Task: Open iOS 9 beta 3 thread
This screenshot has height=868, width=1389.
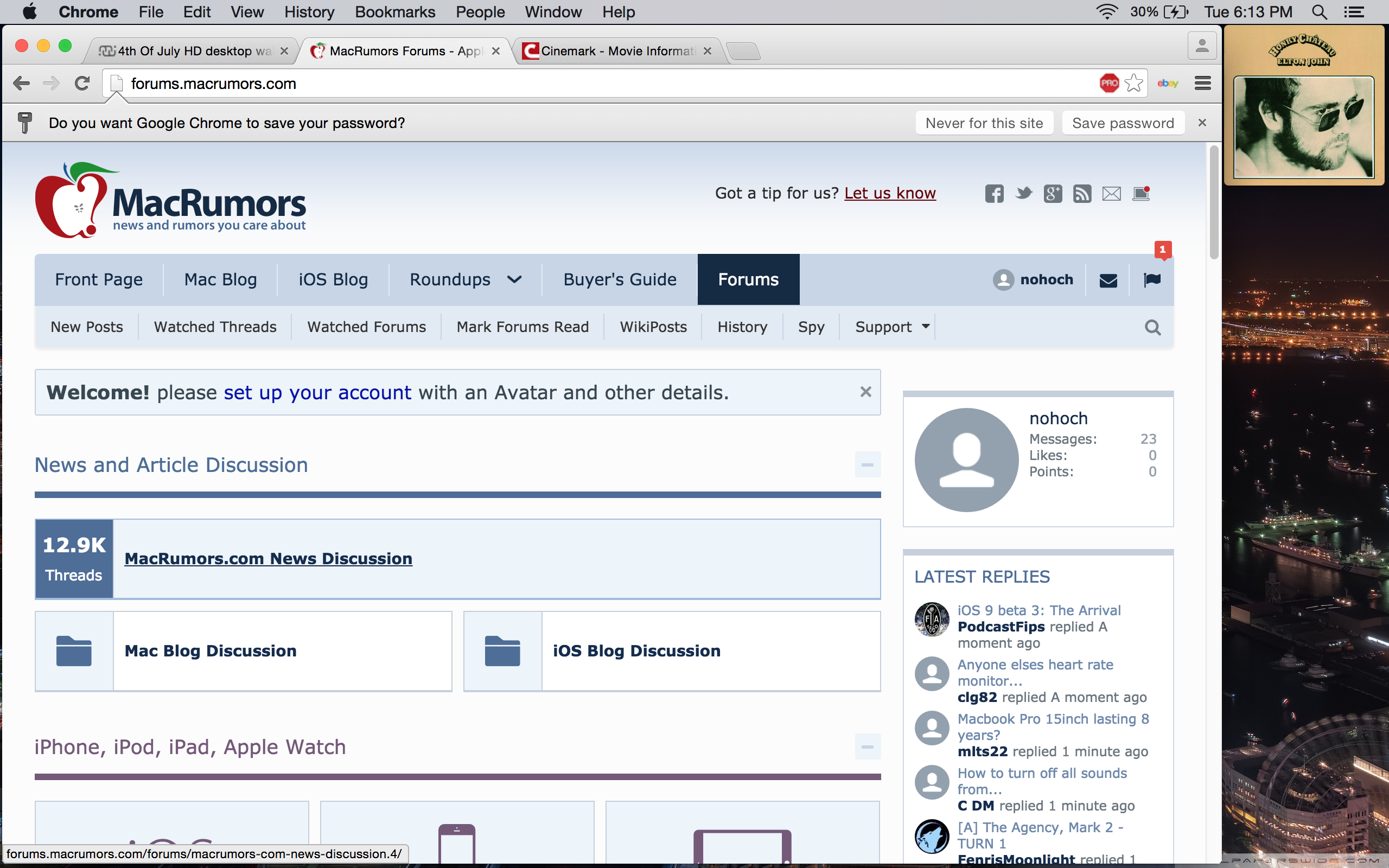Action: (x=1039, y=610)
